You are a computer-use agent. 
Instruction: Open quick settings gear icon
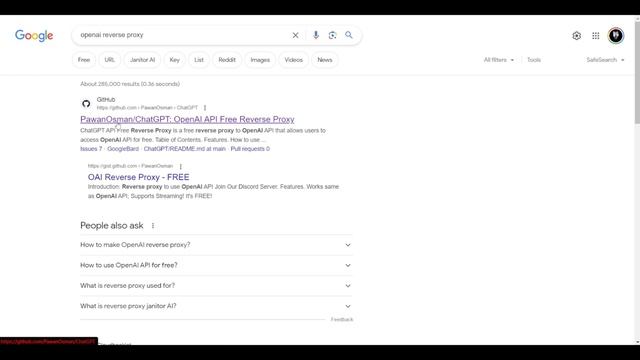click(576, 36)
